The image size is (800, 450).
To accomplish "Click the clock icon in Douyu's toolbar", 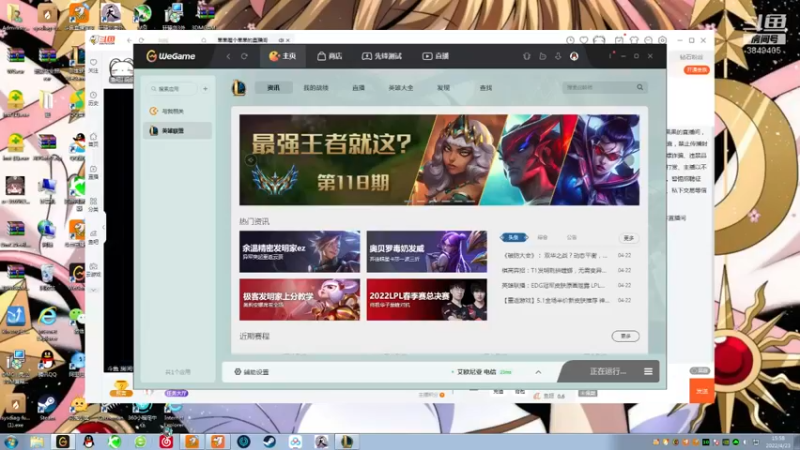I will pos(570,40).
